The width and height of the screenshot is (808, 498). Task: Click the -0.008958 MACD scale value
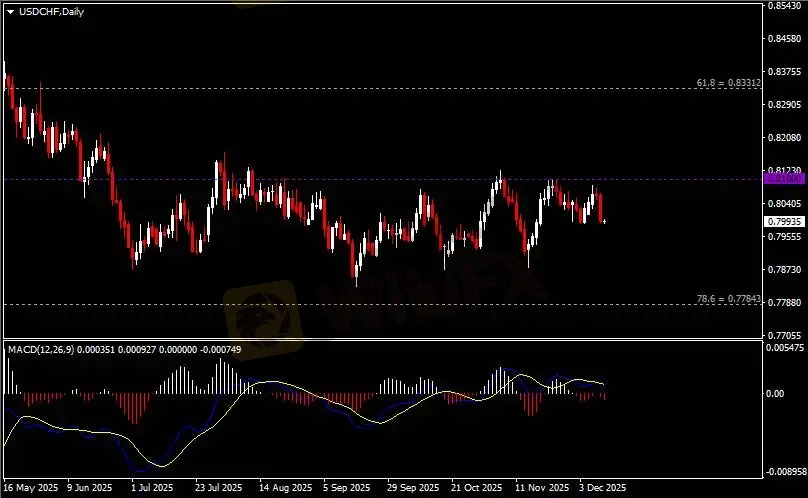(x=783, y=471)
